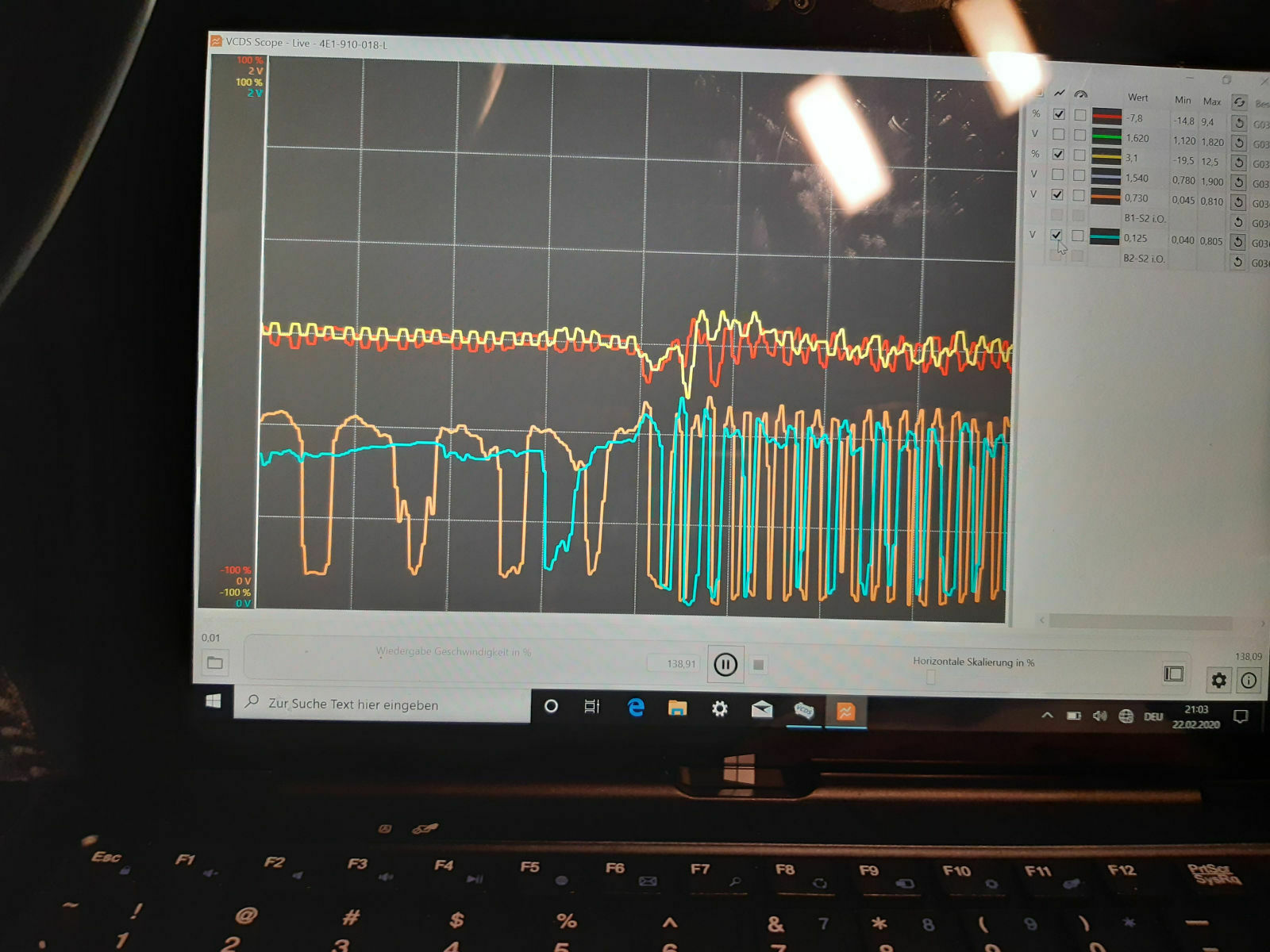Open VCDS Scope settings gear

tap(1218, 680)
